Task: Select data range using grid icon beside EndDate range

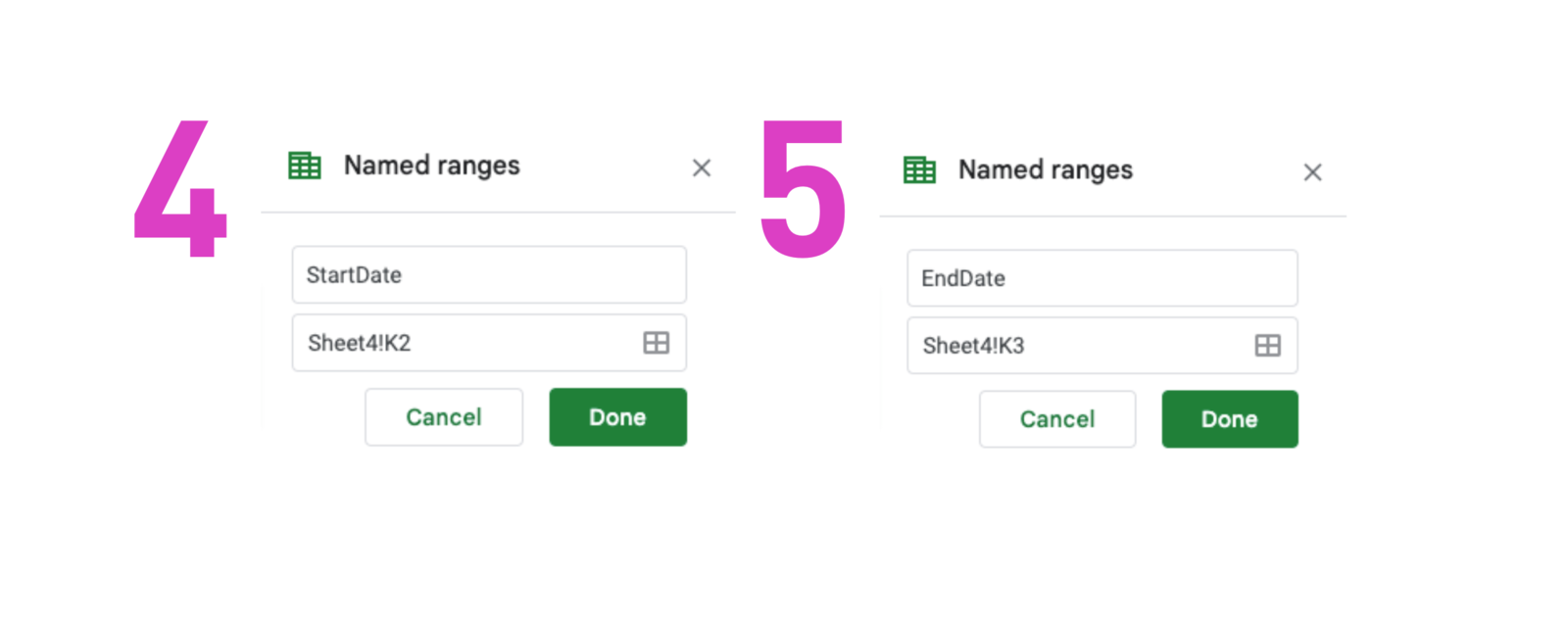Action: click(x=1269, y=345)
